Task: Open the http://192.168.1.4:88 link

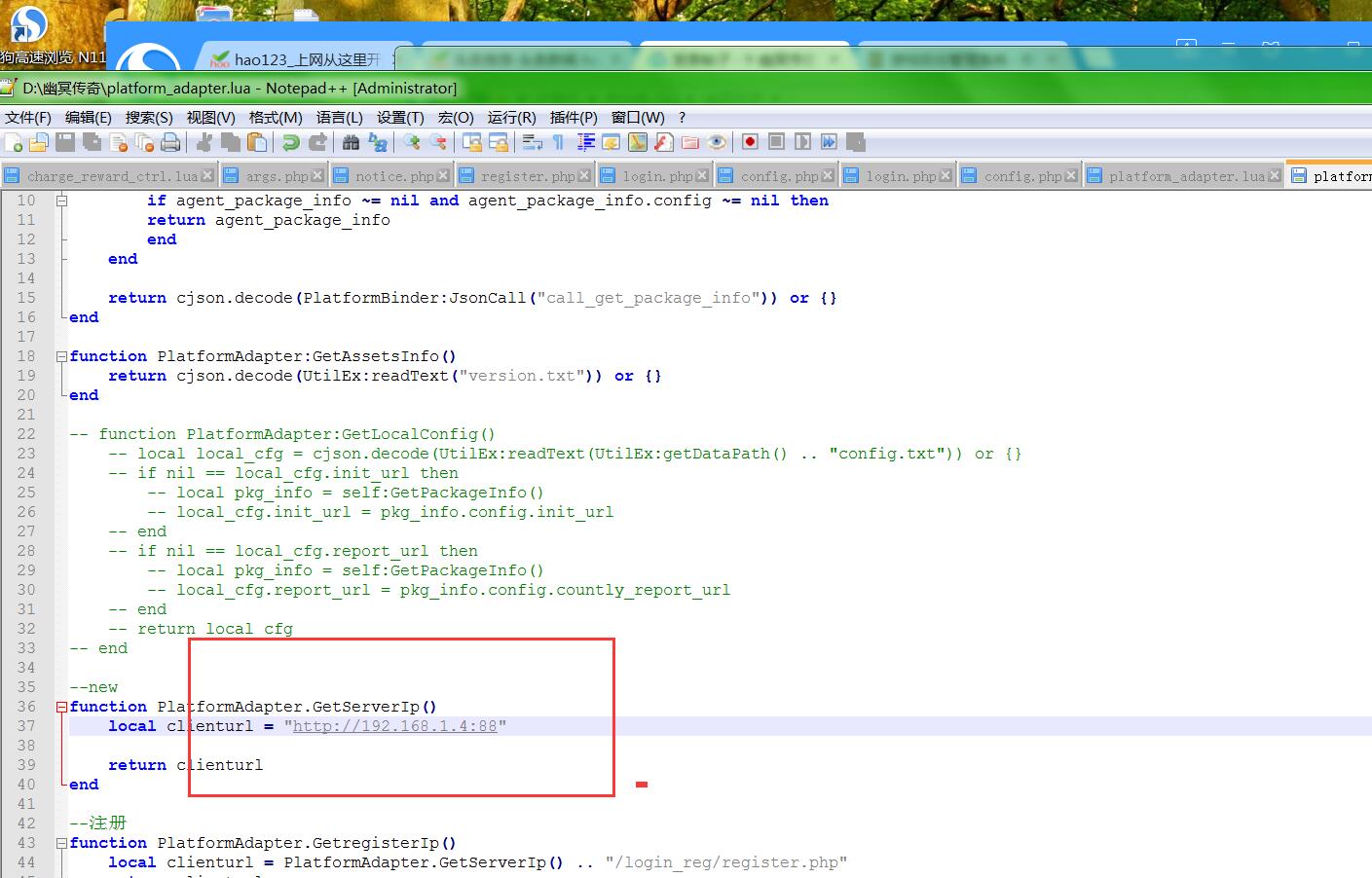Action: (x=394, y=726)
